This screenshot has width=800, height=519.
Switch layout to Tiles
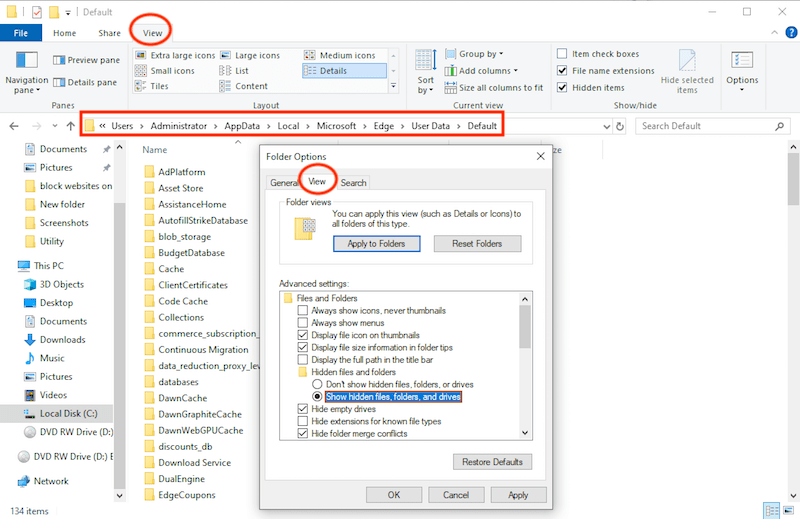click(x=152, y=86)
